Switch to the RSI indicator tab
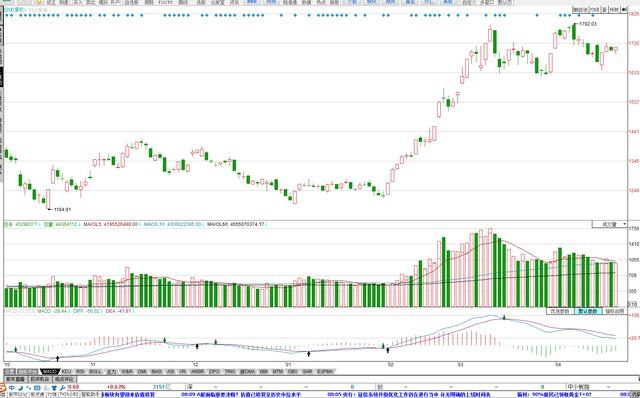 (x=80, y=371)
